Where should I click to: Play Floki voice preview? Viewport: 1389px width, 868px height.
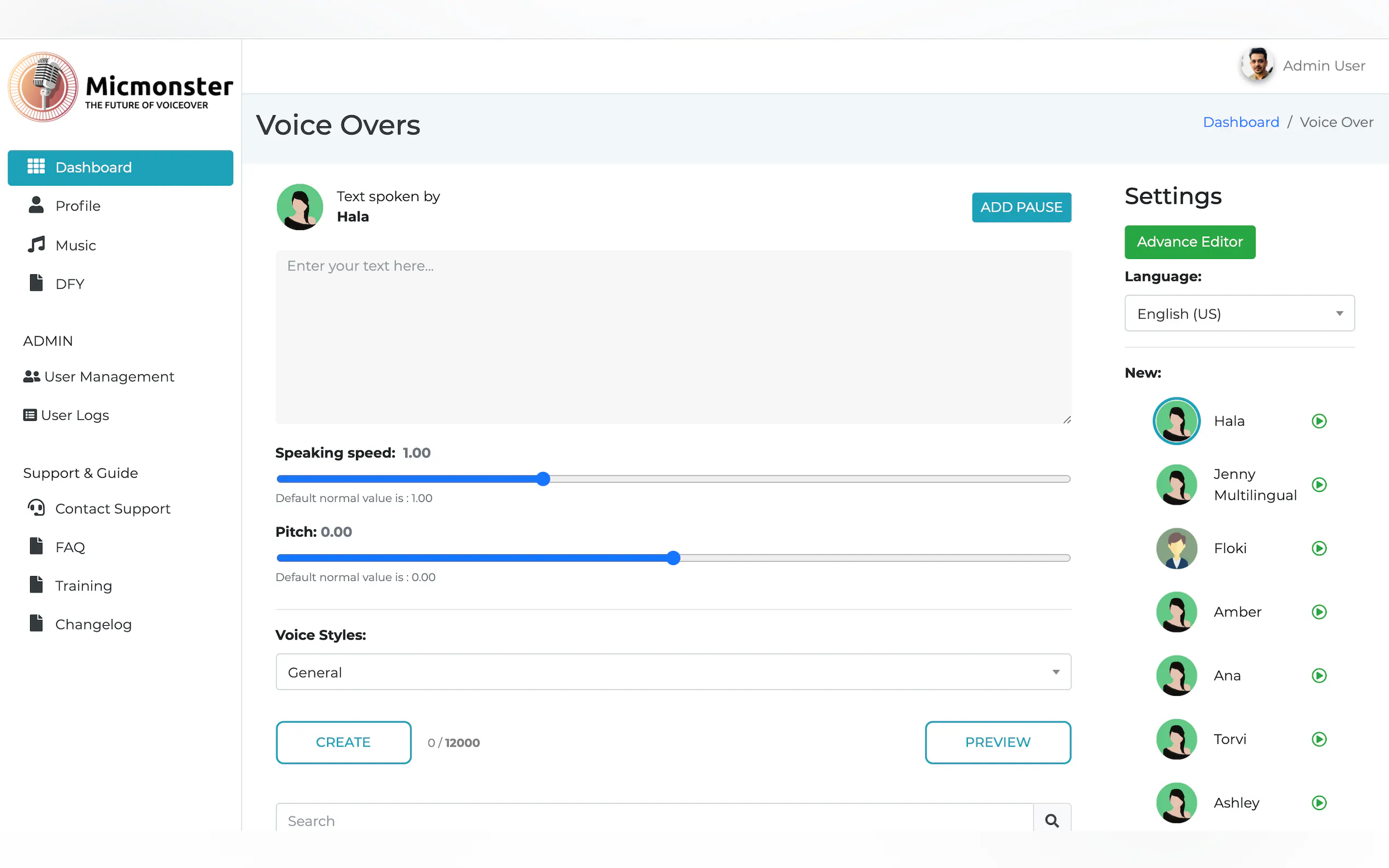[x=1318, y=548]
